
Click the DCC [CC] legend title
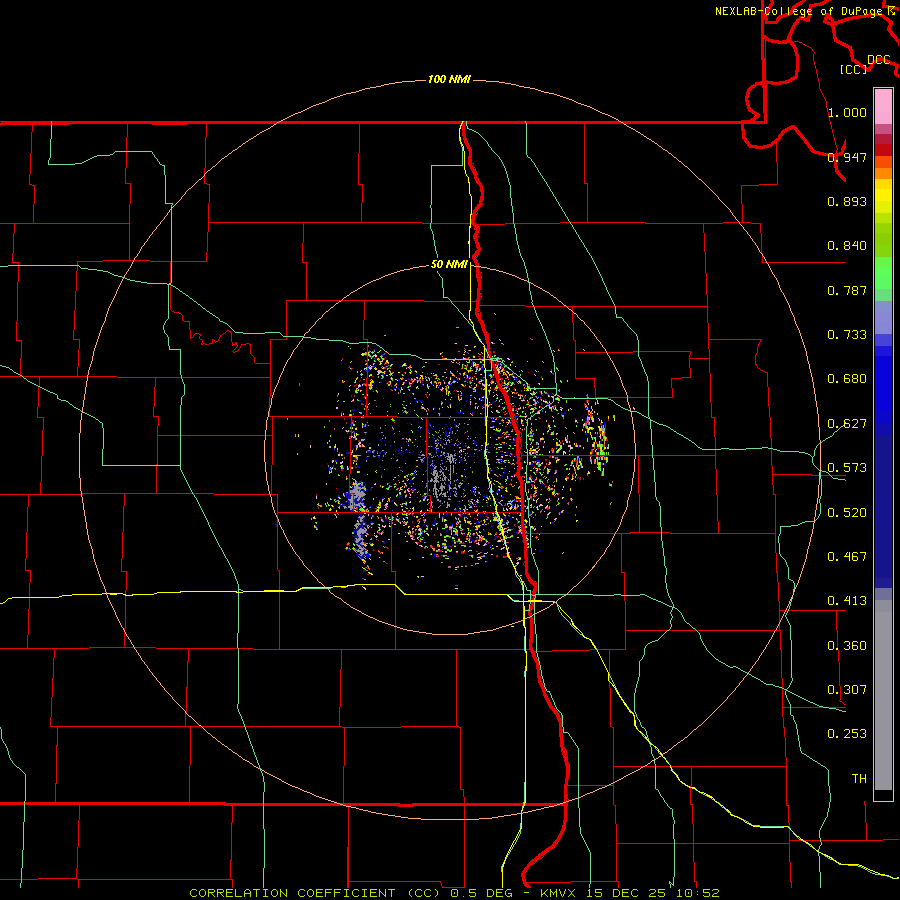865,64
